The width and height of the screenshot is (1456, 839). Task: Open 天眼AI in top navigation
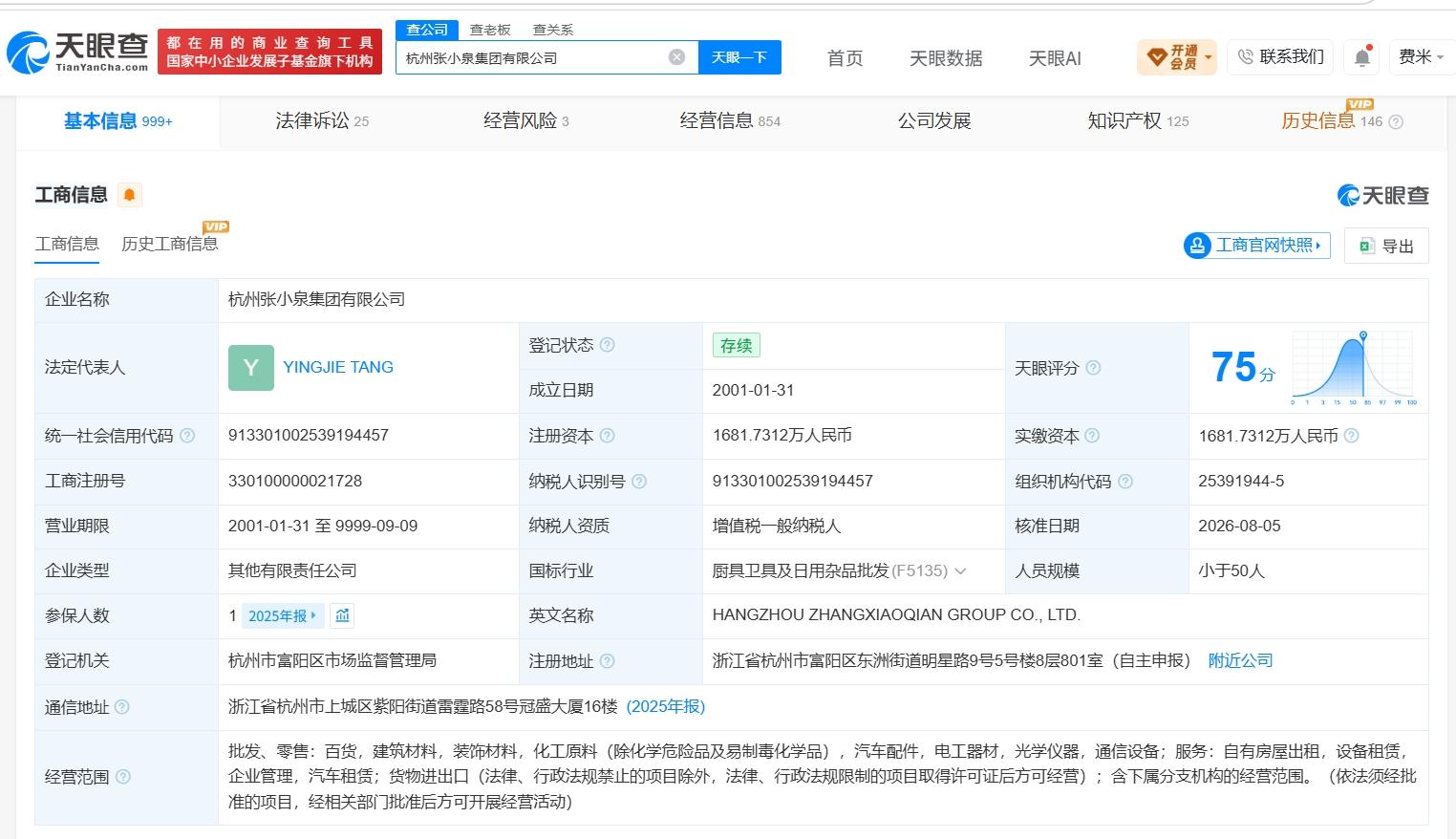pos(1055,58)
